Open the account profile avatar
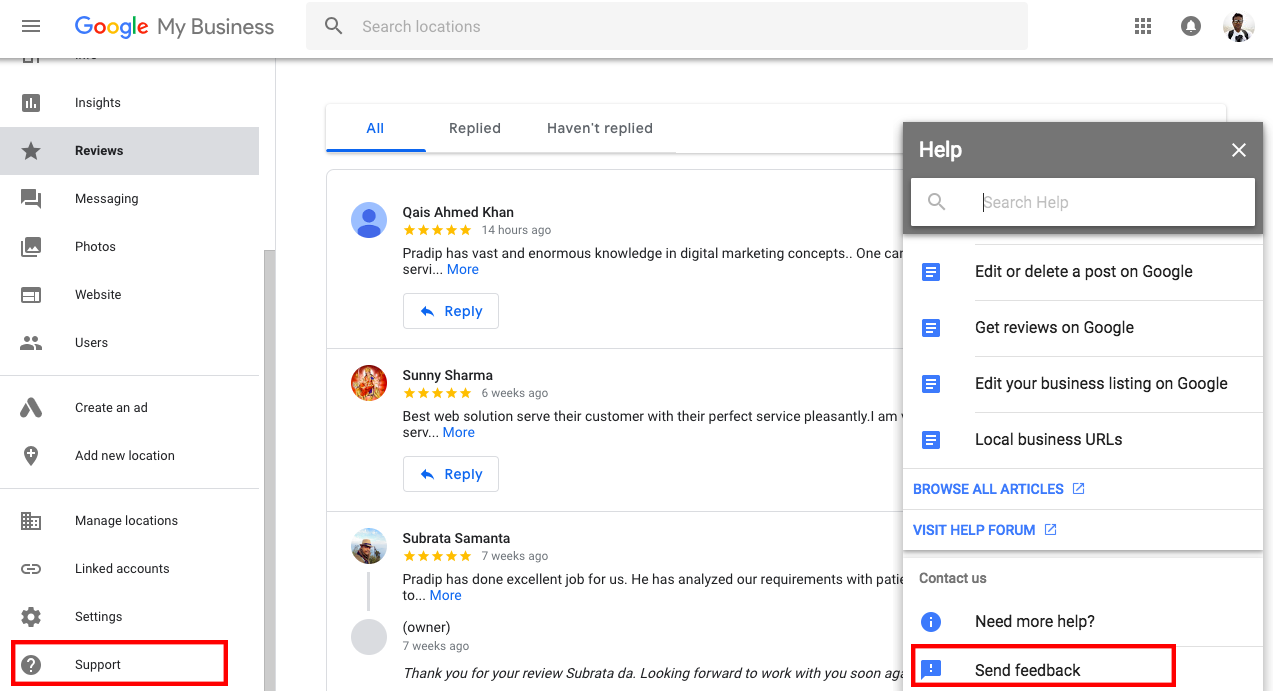This screenshot has width=1273, height=691. point(1238,26)
